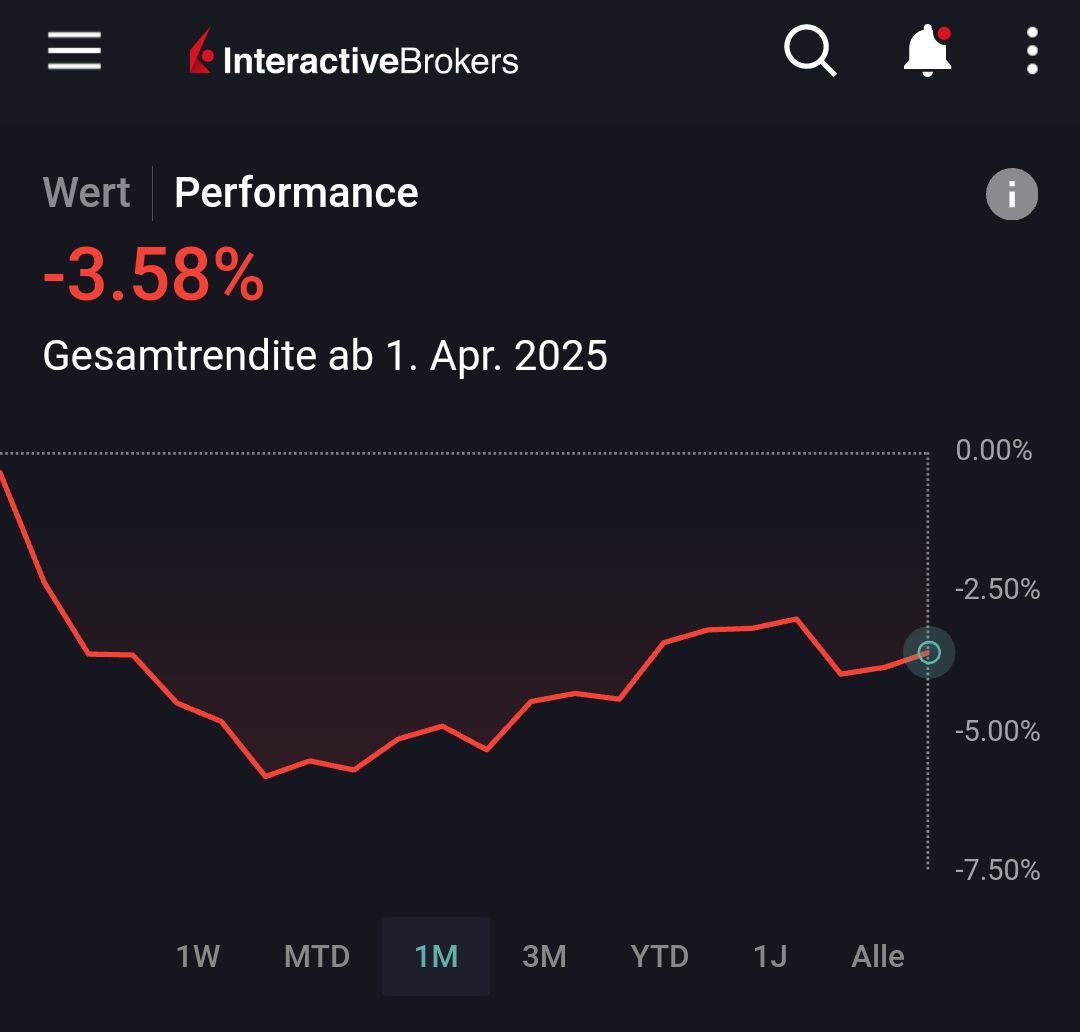Viewport: 1080px width, 1032px height.
Task: Open the hamburger navigation menu
Action: (74, 50)
